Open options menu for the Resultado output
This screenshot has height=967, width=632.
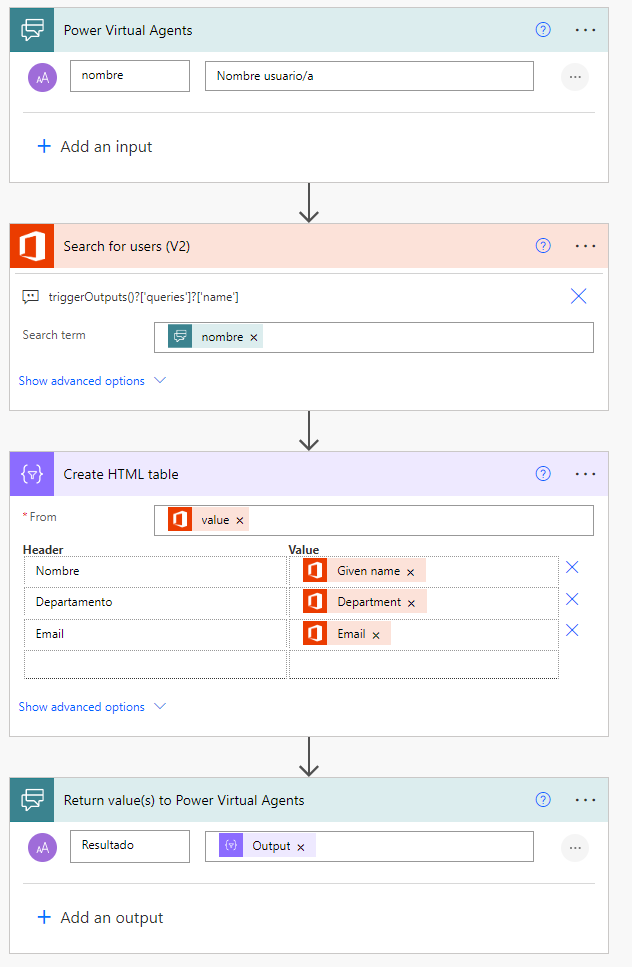pyautogui.click(x=574, y=847)
